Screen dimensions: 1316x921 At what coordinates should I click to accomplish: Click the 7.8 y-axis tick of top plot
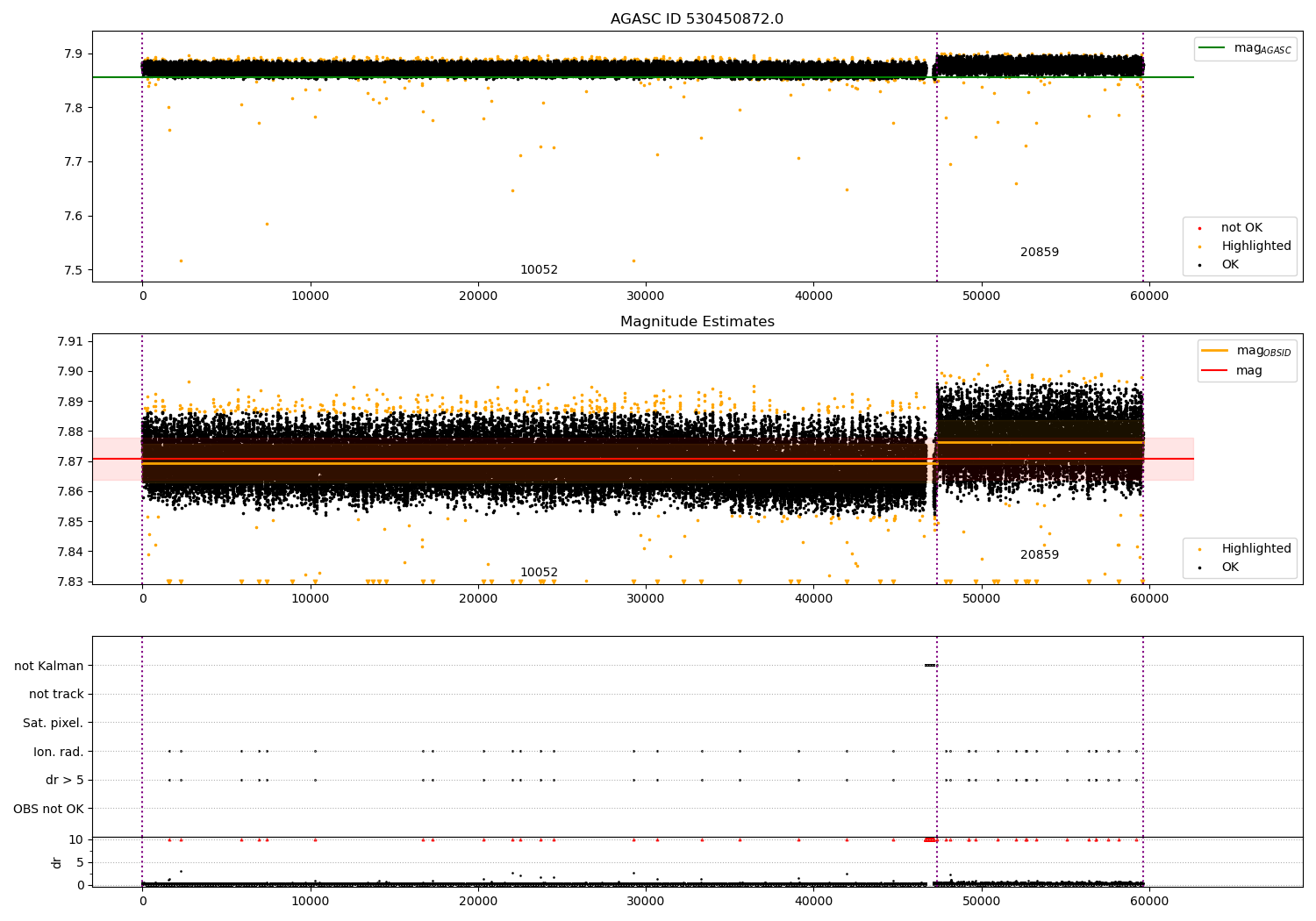pyautogui.click(x=74, y=108)
